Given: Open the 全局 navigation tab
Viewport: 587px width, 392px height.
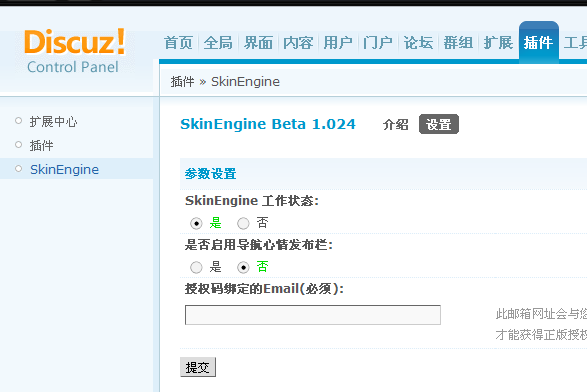Looking at the screenshot, I should pyautogui.click(x=218, y=43).
